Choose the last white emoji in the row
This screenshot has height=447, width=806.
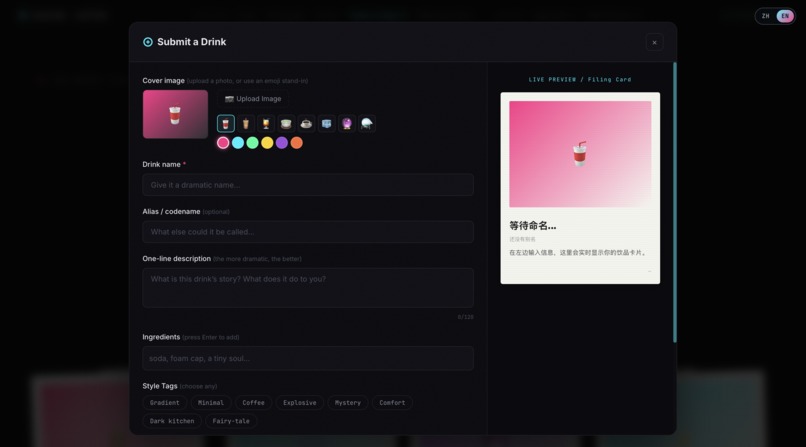pos(367,124)
